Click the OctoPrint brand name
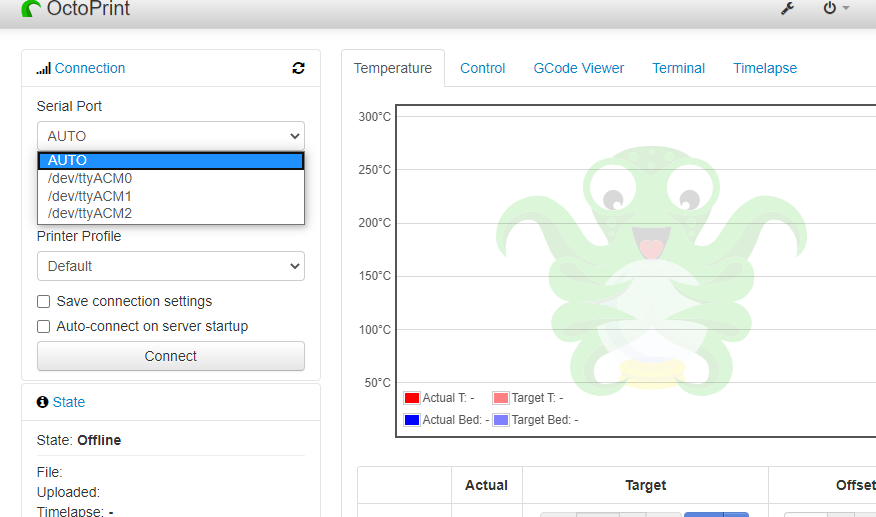 pyautogui.click(x=88, y=8)
